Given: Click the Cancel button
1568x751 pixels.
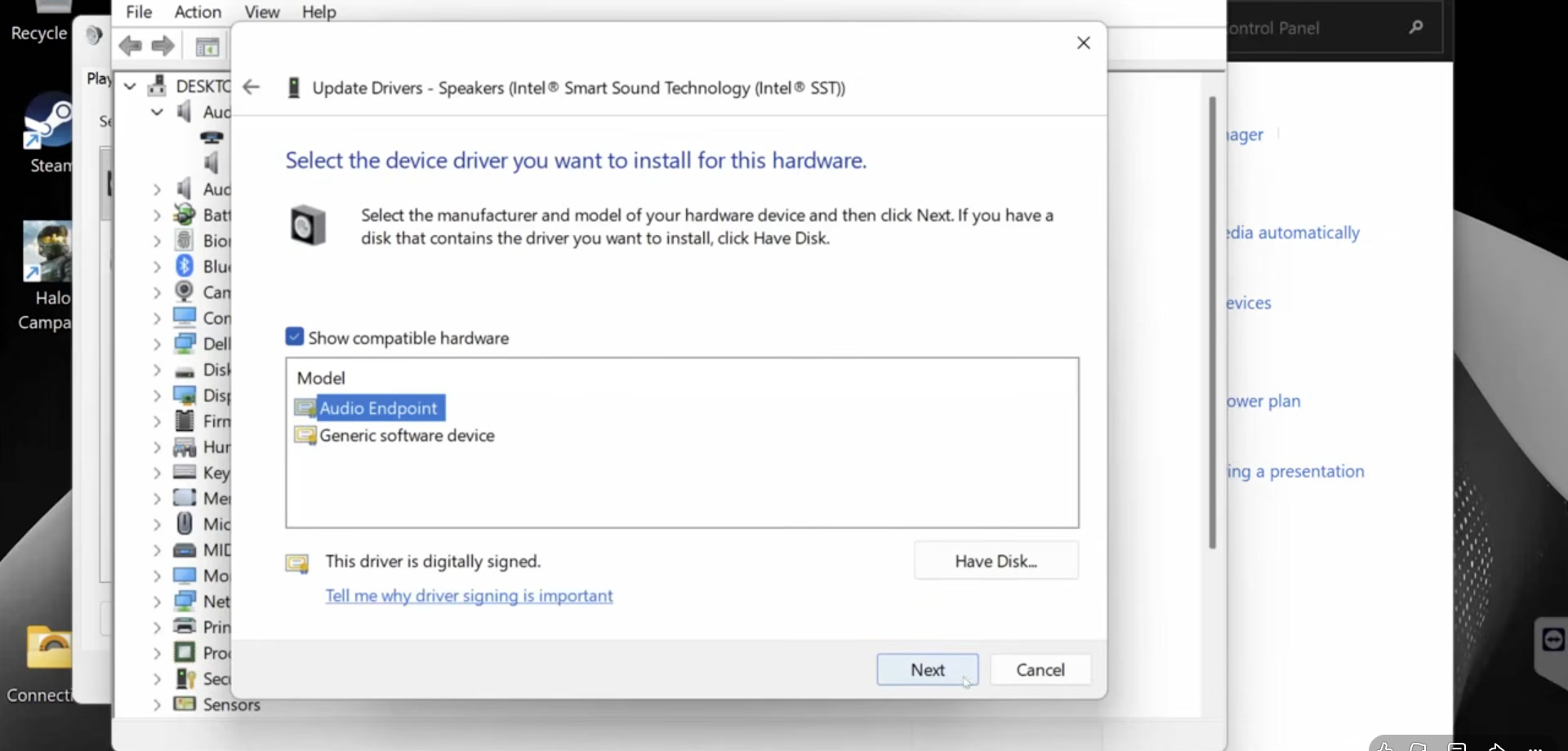Looking at the screenshot, I should point(1040,669).
